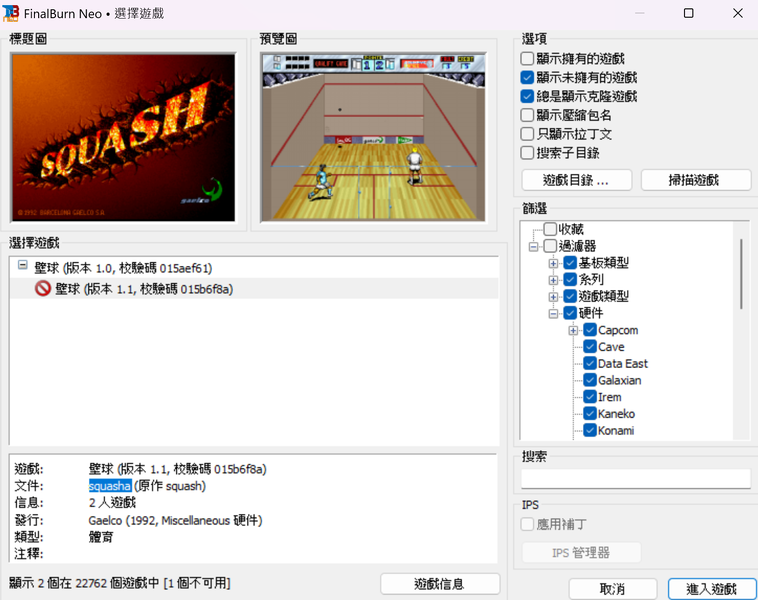Check the 收藏 filter checkbox
The image size is (758, 600).
pos(550,229)
